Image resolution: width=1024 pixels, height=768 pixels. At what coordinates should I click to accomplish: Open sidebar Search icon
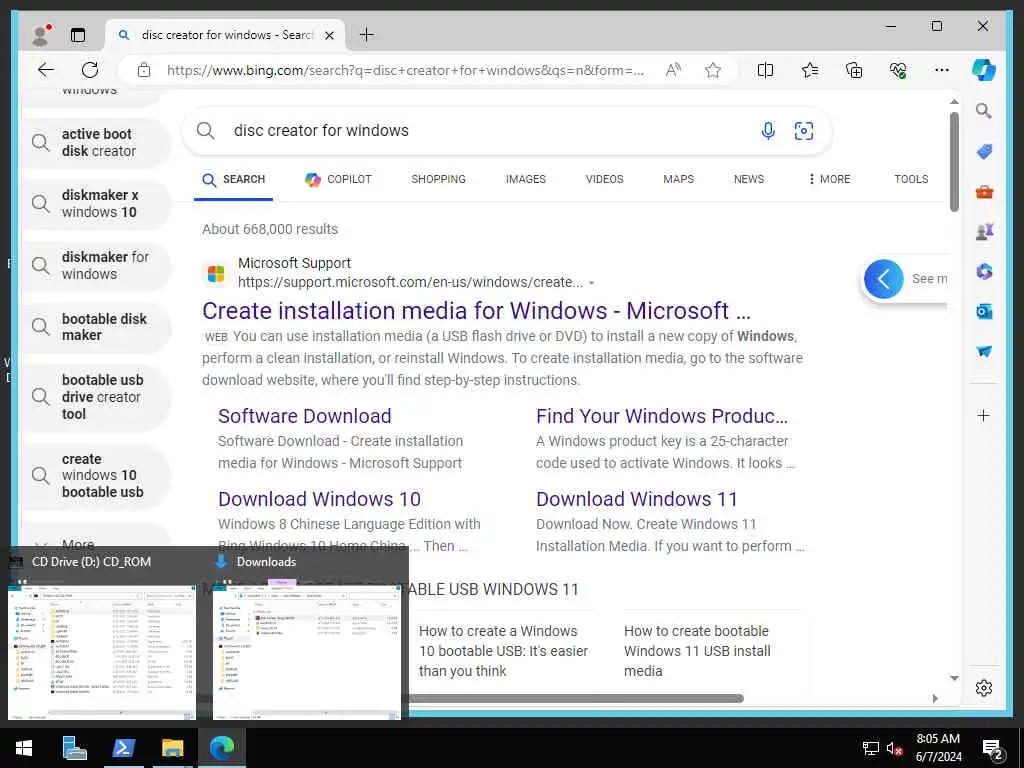[x=984, y=110]
